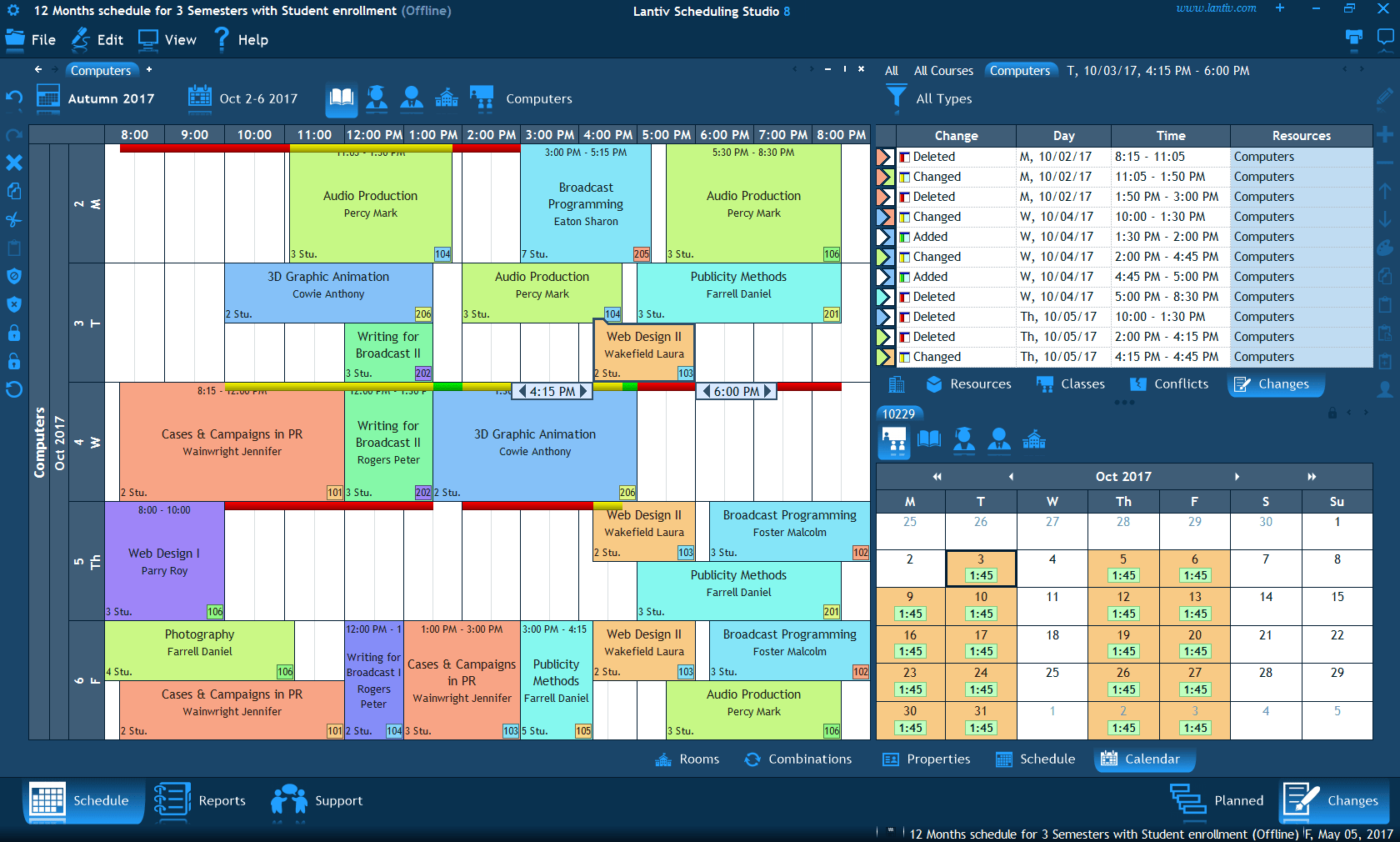The image size is (1400, 842).
Task: Advance the mini calendar to next month
Action: click(1237, 476)
